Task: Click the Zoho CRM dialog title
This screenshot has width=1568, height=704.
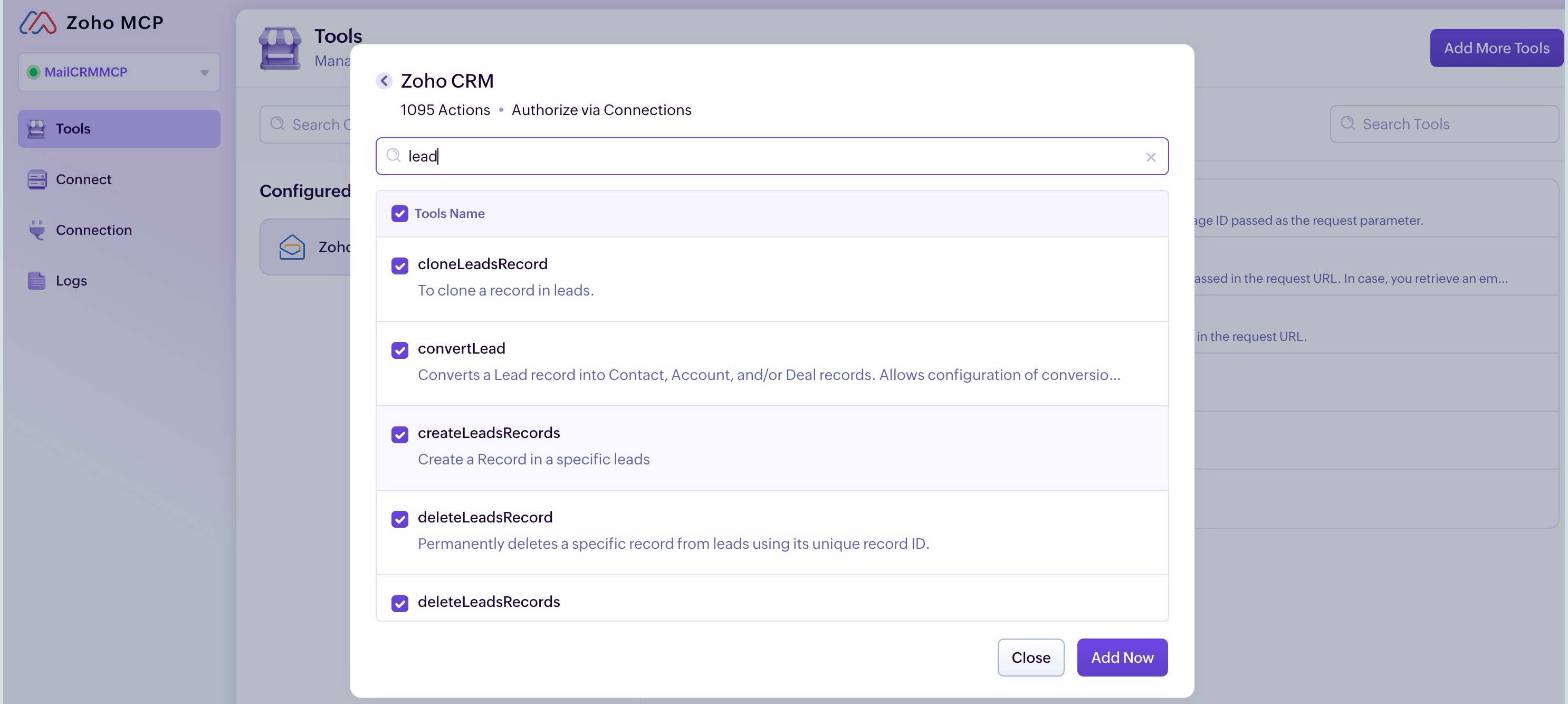Action: coord(447,80)
